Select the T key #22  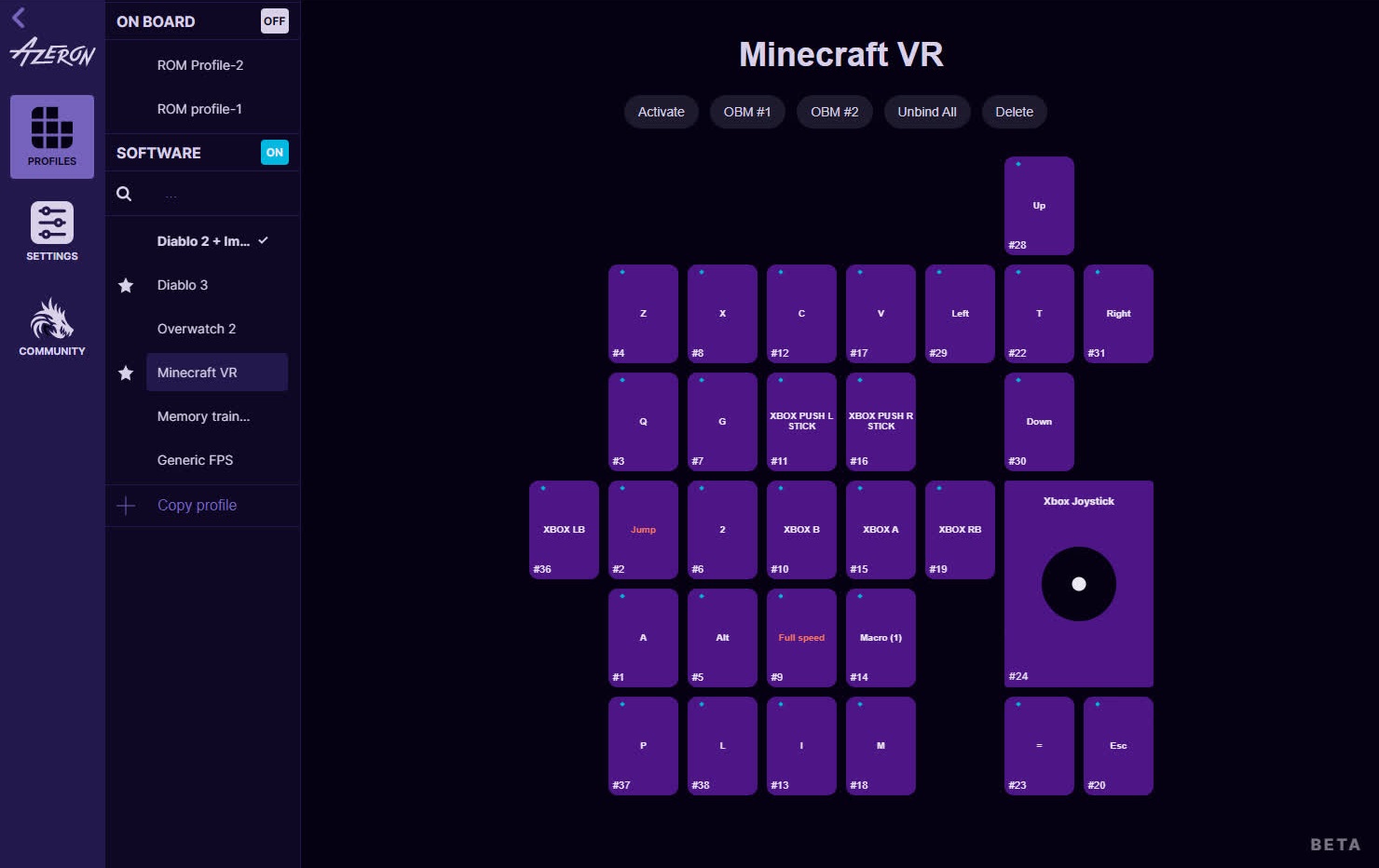(x=1040, y=314)
